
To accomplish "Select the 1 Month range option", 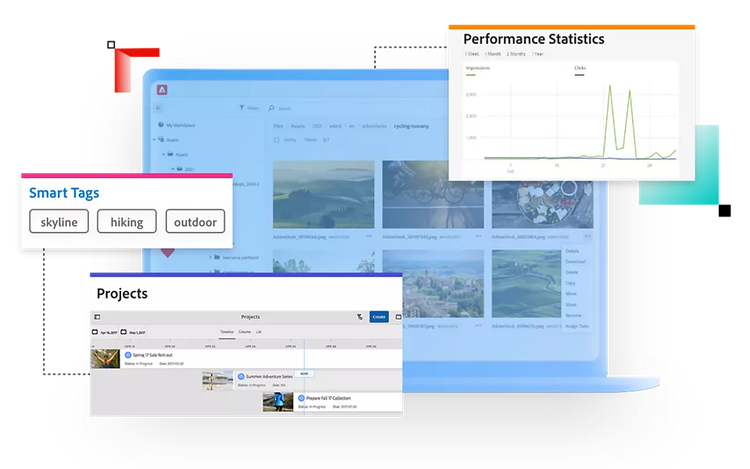I will pyautogui.click(x=493, y=53).
